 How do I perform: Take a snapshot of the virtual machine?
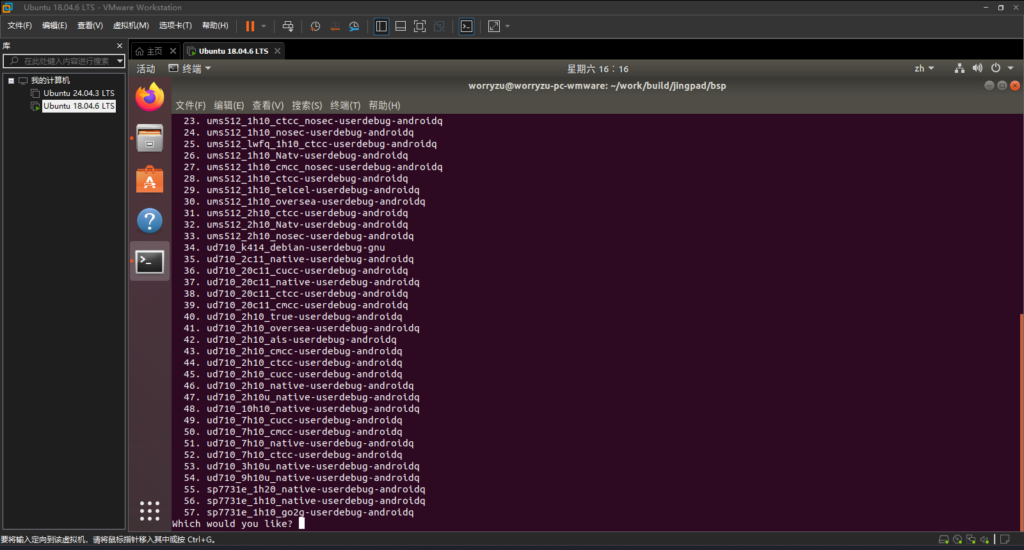click(316, 26)
